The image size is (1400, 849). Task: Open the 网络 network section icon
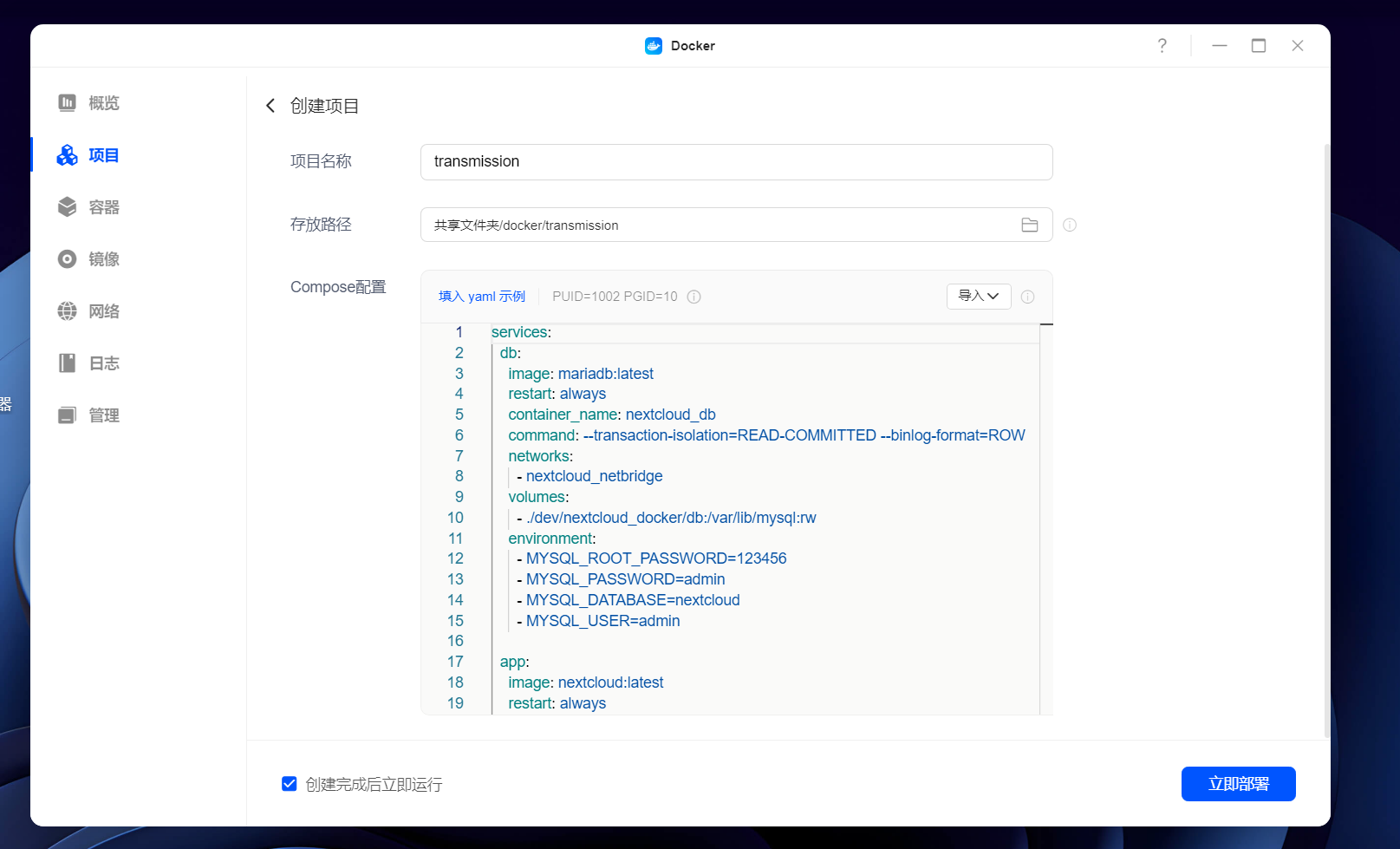[67, 311]
